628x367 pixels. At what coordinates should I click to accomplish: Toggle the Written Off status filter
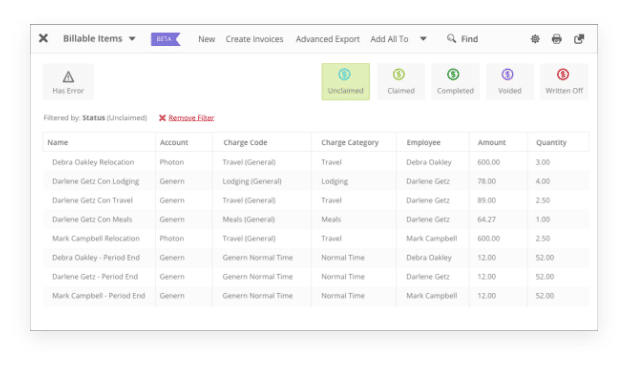(564, 82)
